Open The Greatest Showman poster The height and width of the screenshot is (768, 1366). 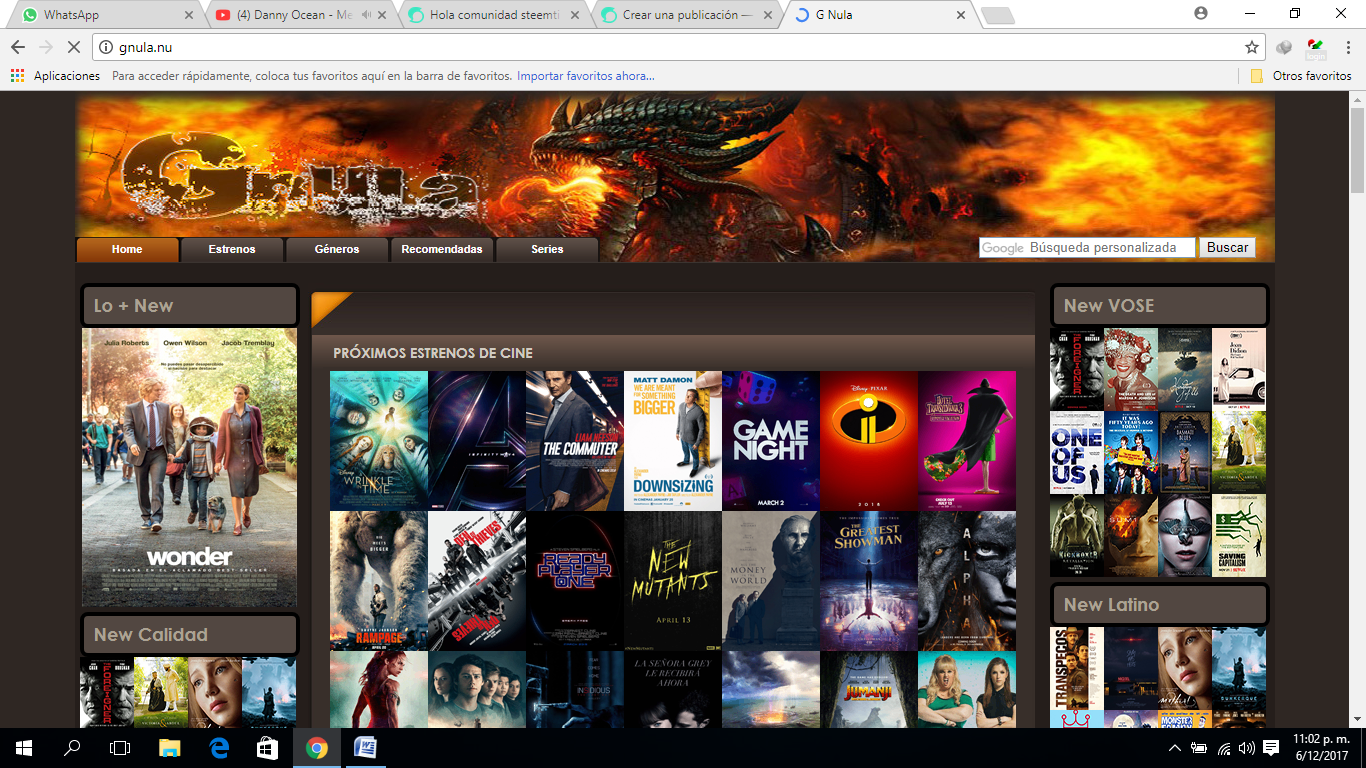869,581
